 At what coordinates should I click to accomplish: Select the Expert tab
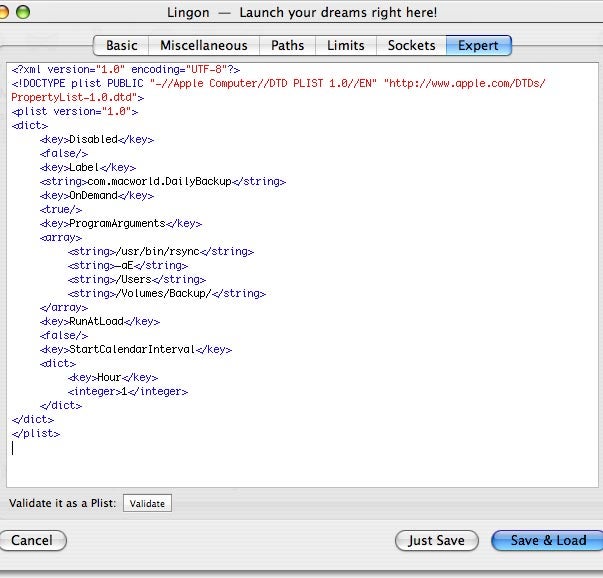pyautogui.click(x=478, y=45)
